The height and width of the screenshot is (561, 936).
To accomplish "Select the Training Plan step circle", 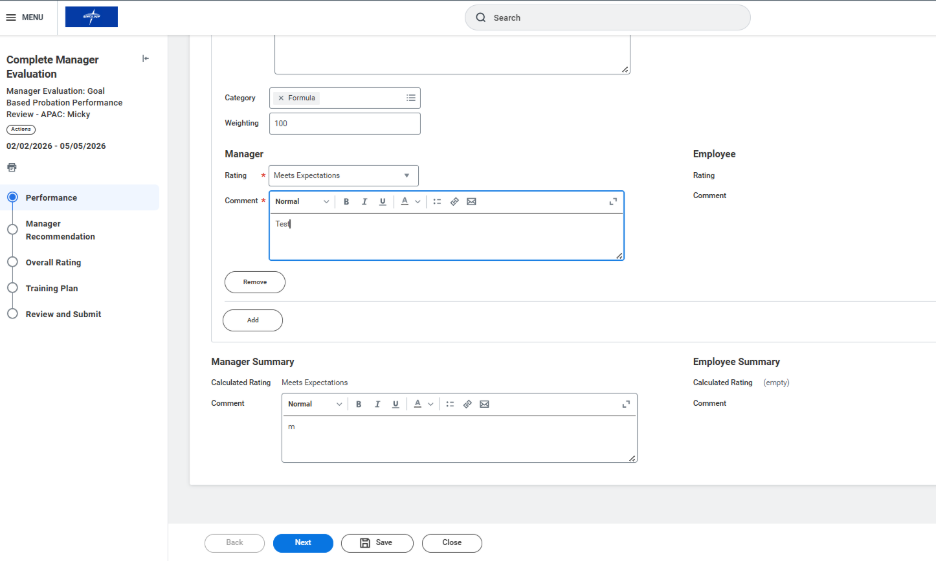I will click(x=13, y=288).
